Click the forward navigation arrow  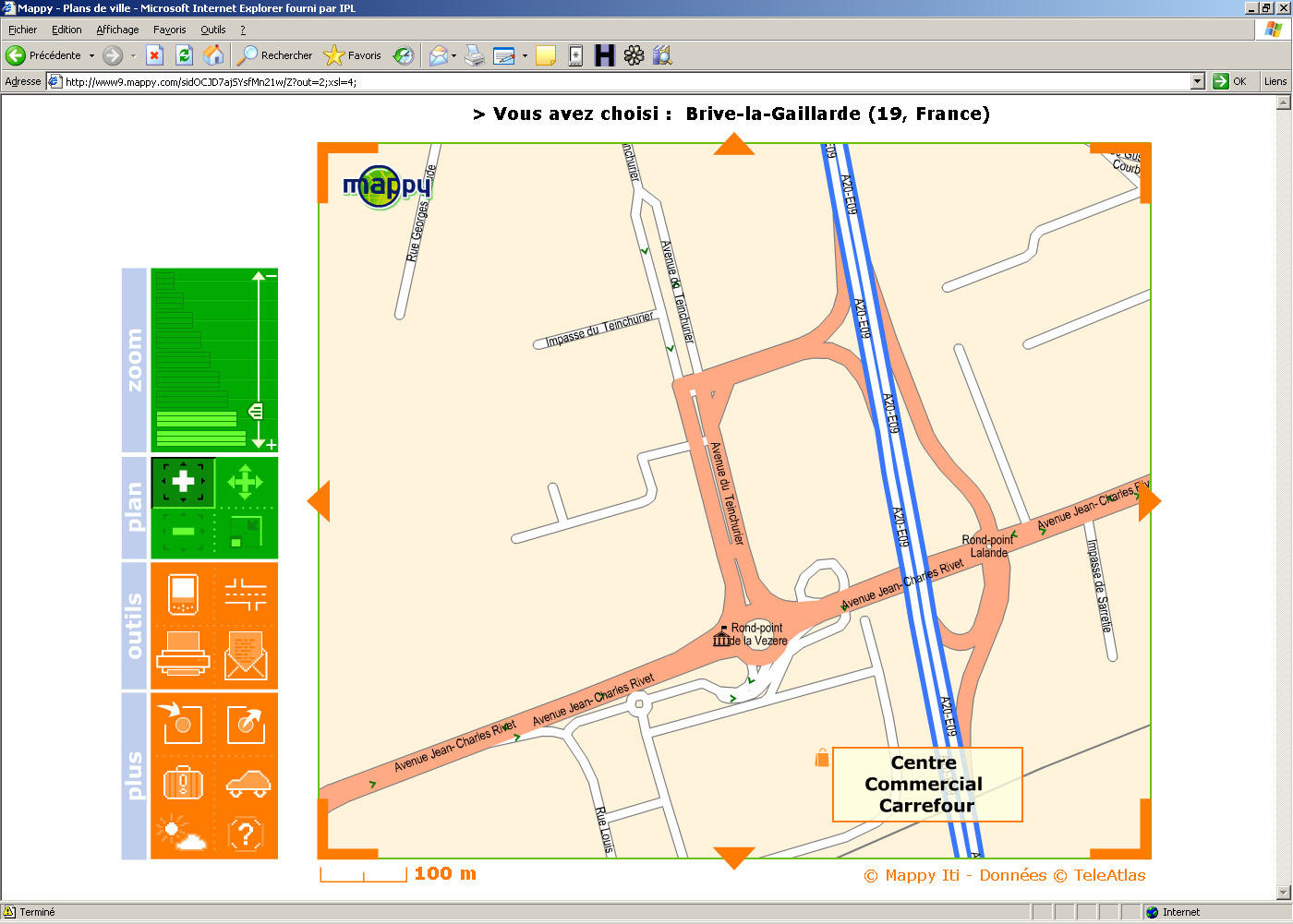pyautogui.click(x=113, y=55)
